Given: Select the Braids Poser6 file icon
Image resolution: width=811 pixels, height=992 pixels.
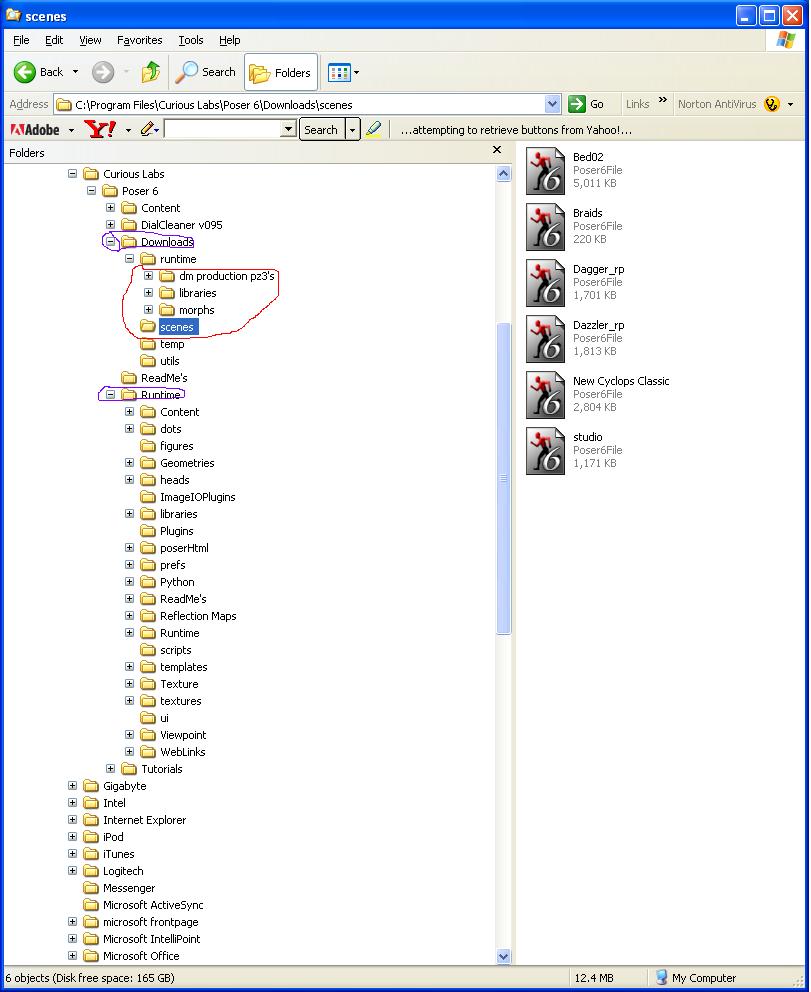Looking at the screenshot, I should pyautogui.click(x=545, y=227).
